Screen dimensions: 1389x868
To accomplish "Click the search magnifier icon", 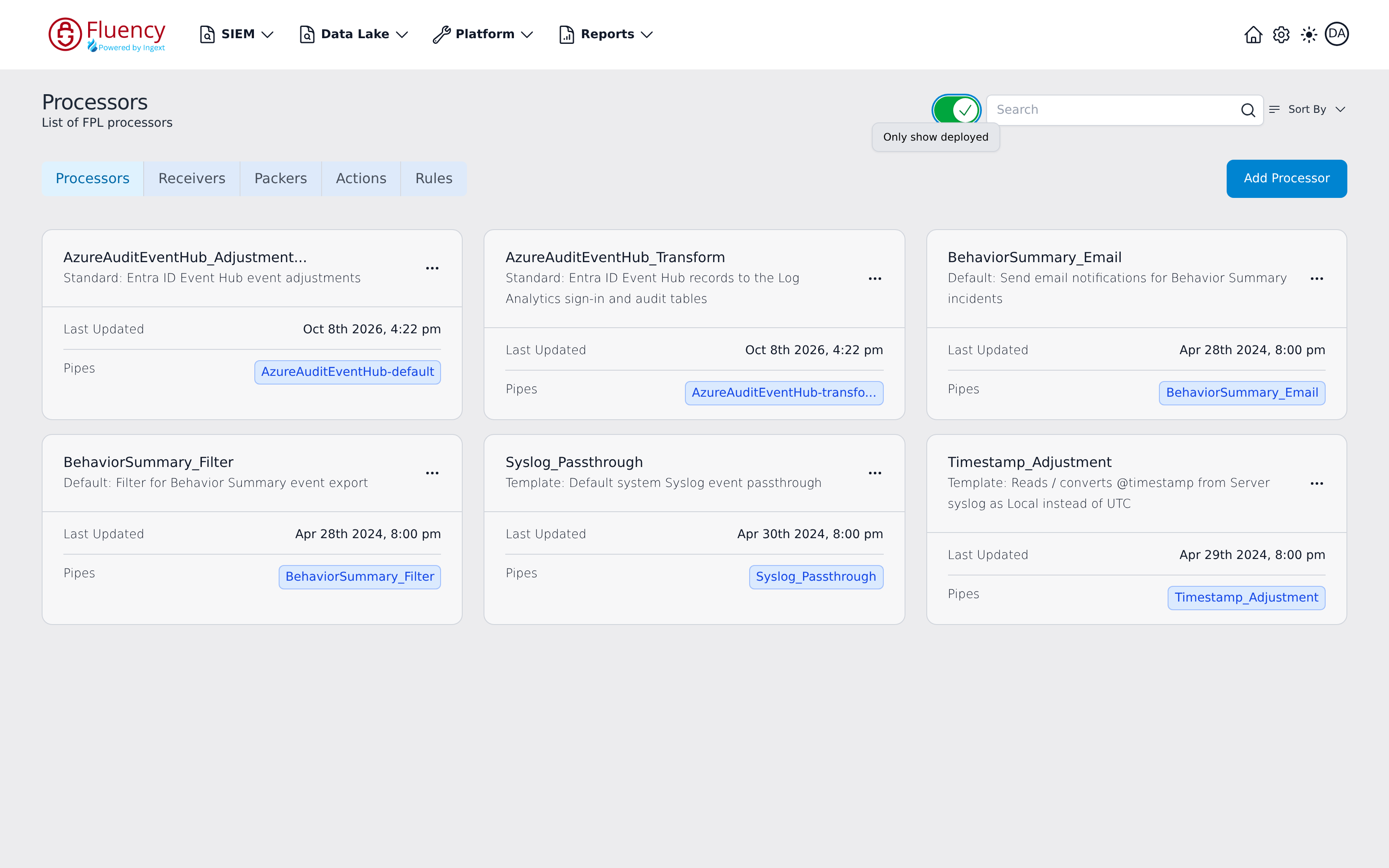I will tap(1248, 110).
